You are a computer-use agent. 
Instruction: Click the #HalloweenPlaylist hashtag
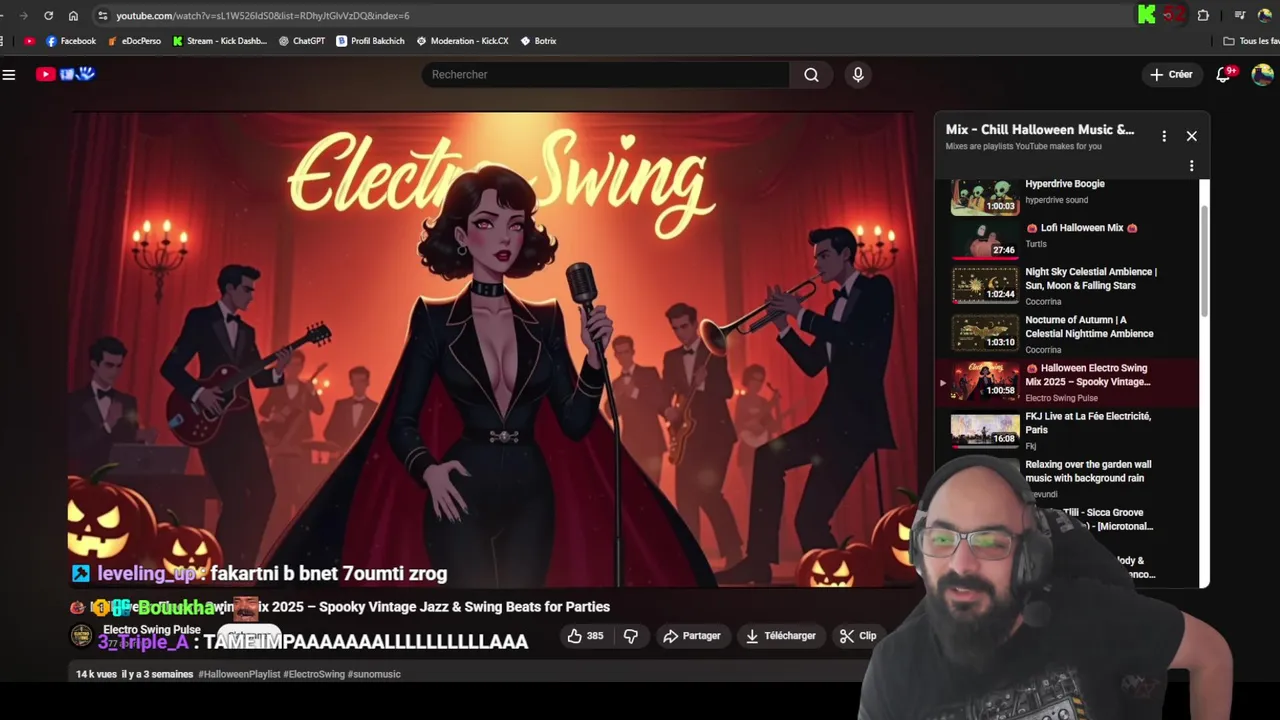(x=239, y=674)
